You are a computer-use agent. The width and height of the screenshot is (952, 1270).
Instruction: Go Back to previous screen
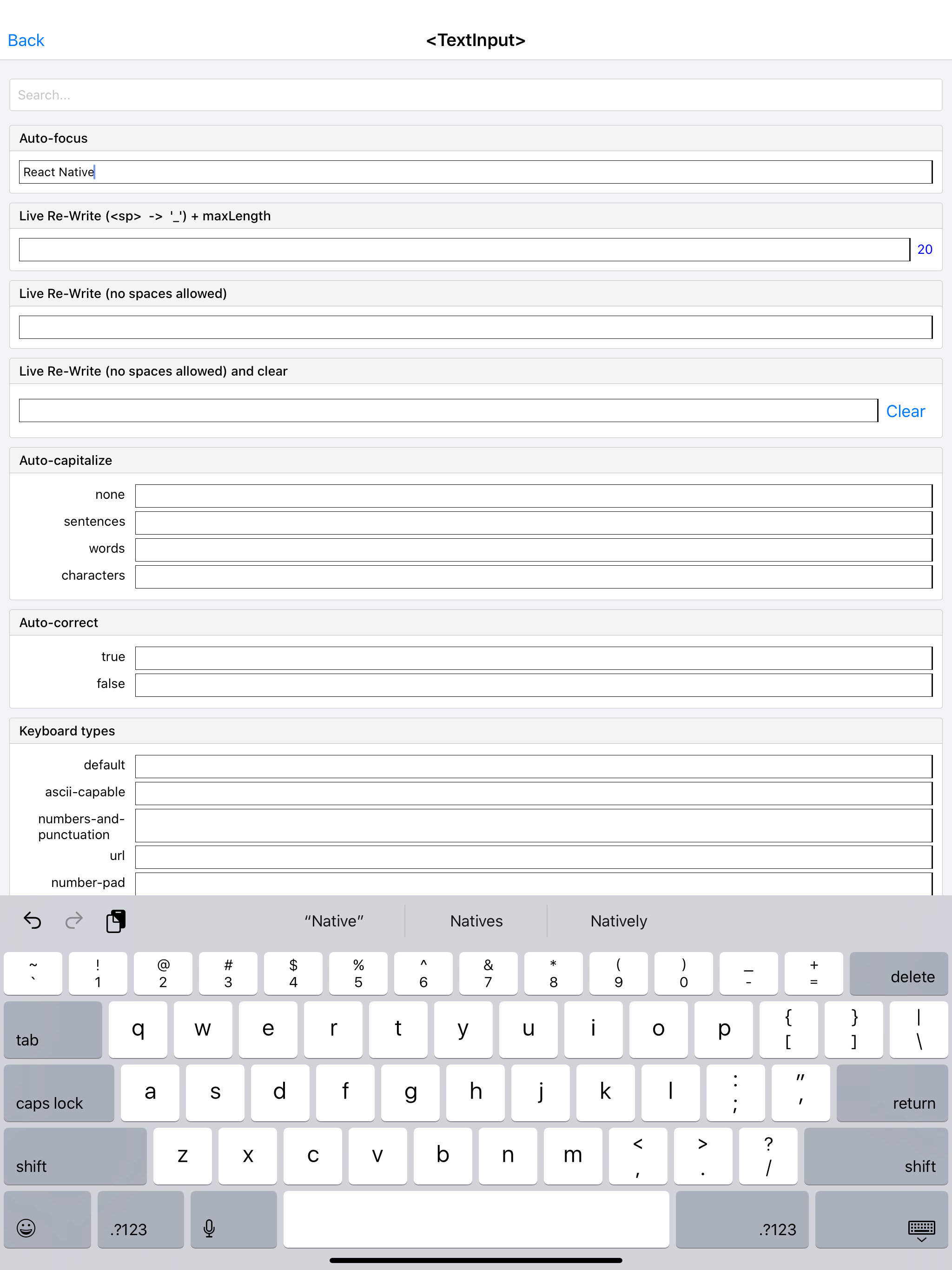click(26, 40)
